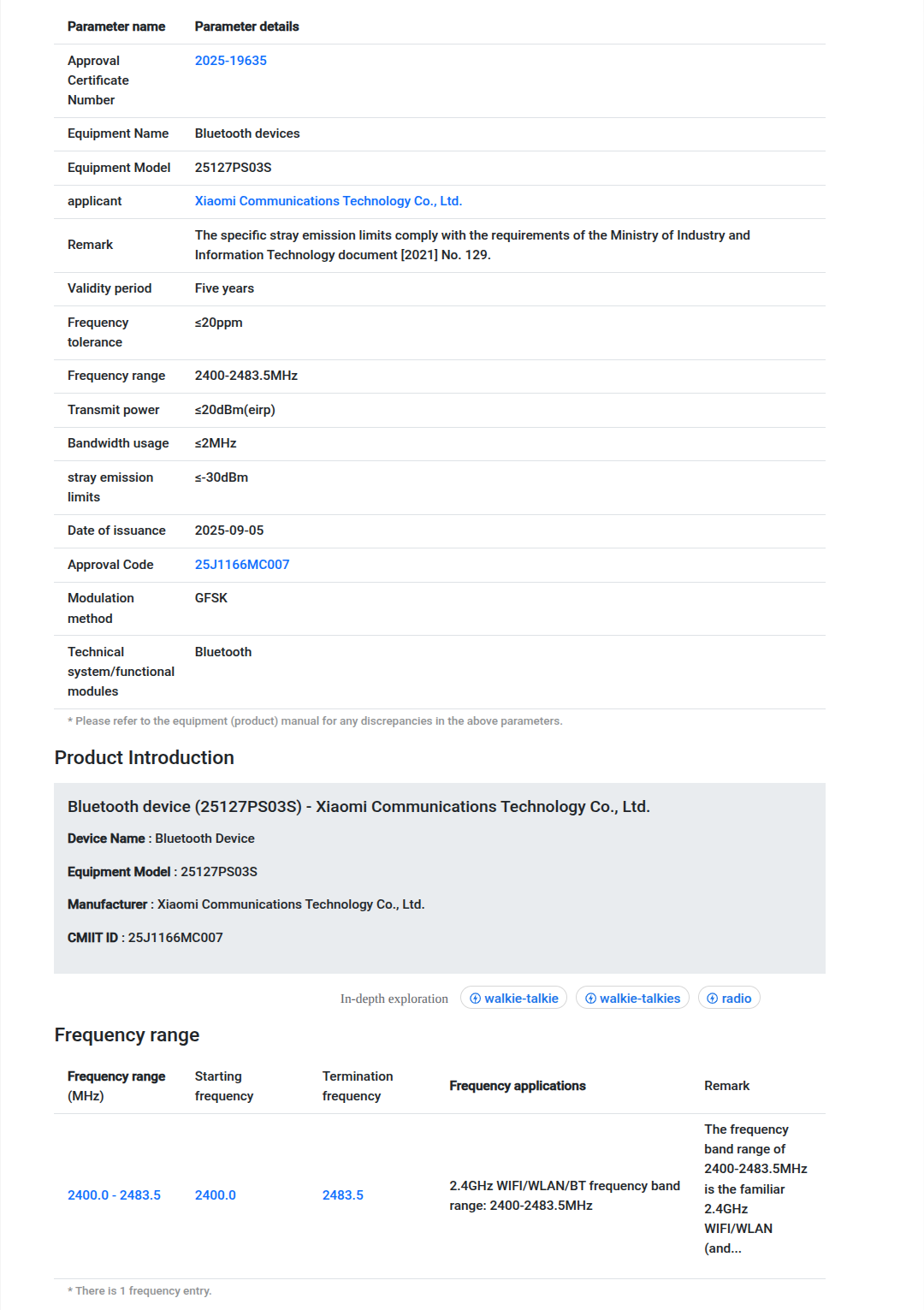Click the CMIIT ID line in product card
This screenshot has height=1310, width=924.
coord(145,938)
